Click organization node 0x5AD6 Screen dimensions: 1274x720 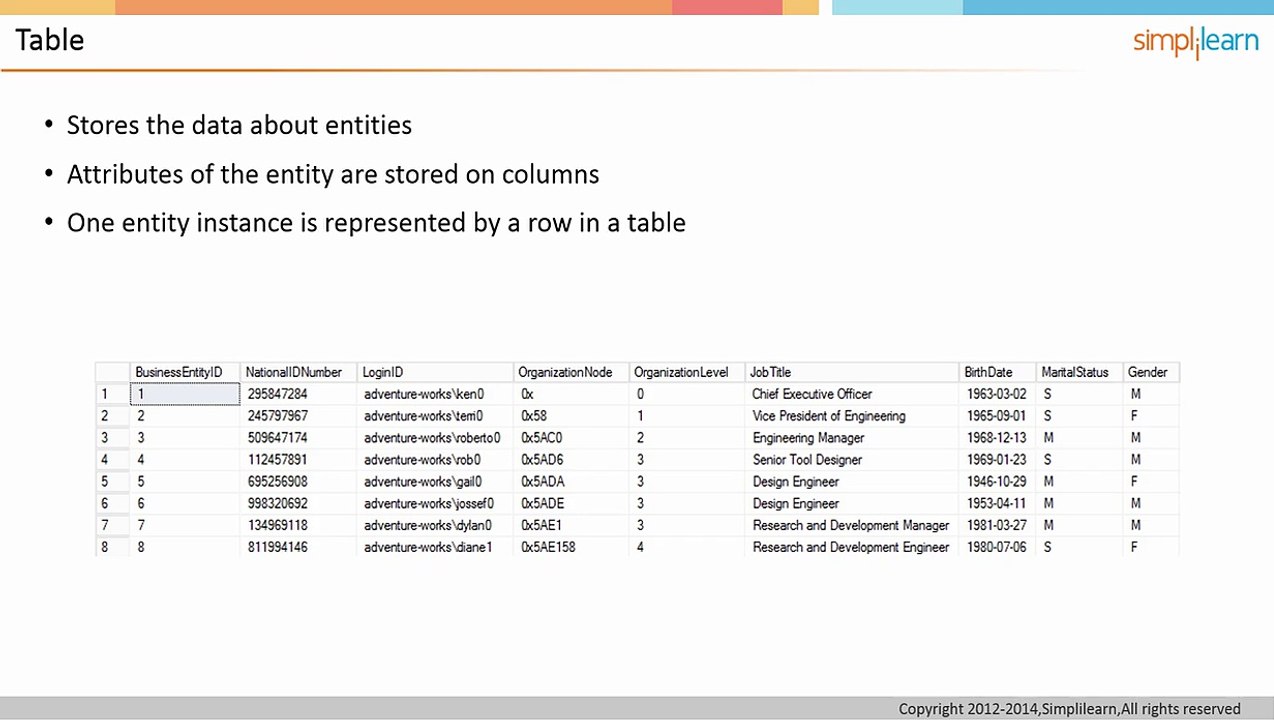click(542, 460)
